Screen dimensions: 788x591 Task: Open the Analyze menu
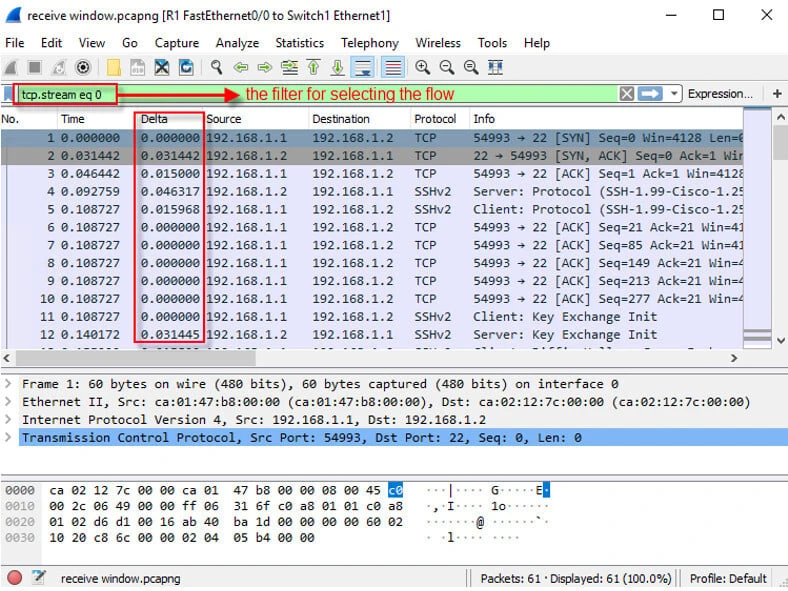pos(237,43)
